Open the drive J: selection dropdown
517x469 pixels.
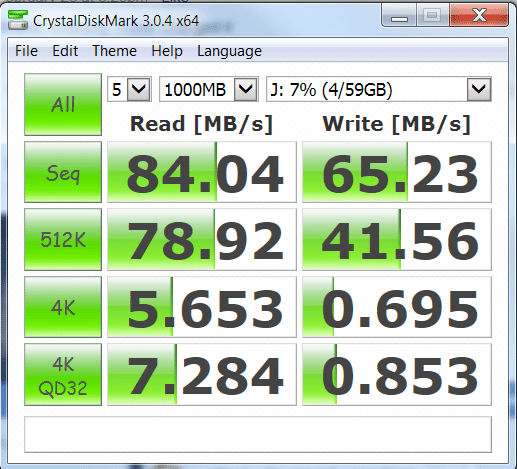379,89
